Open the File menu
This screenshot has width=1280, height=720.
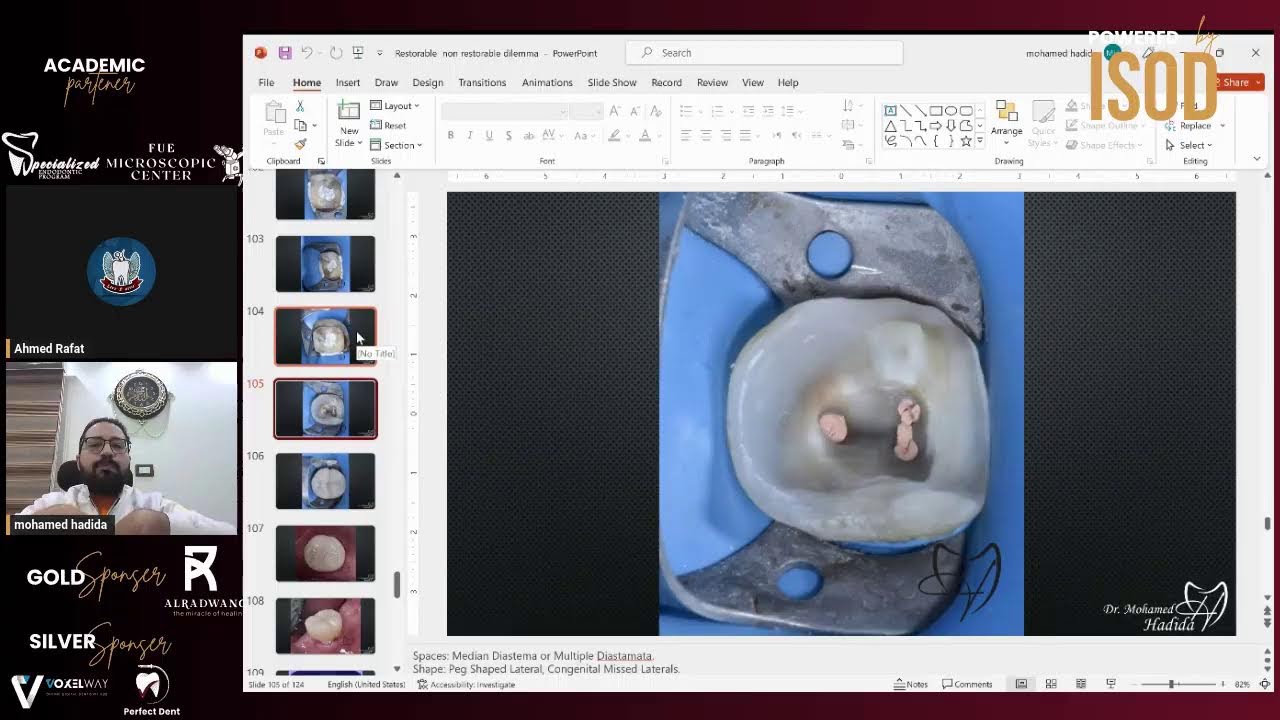point(266,83)
